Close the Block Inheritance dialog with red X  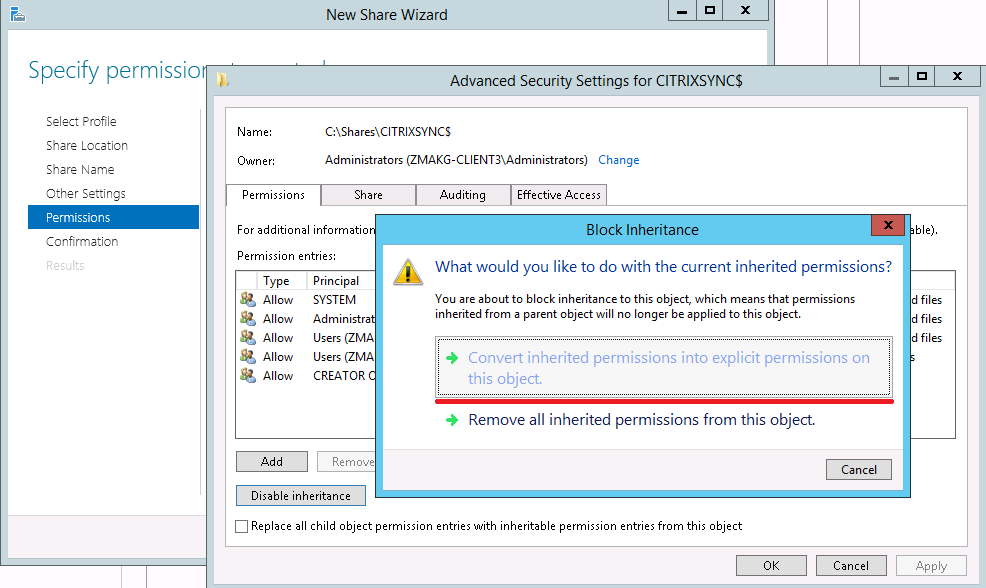pos(887,226)
